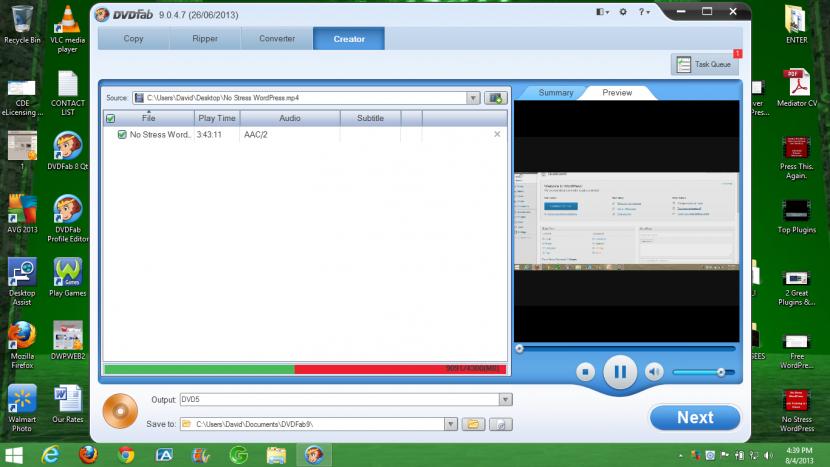Switch to the Ripper tab
The image size is (830, 467).
205,39
